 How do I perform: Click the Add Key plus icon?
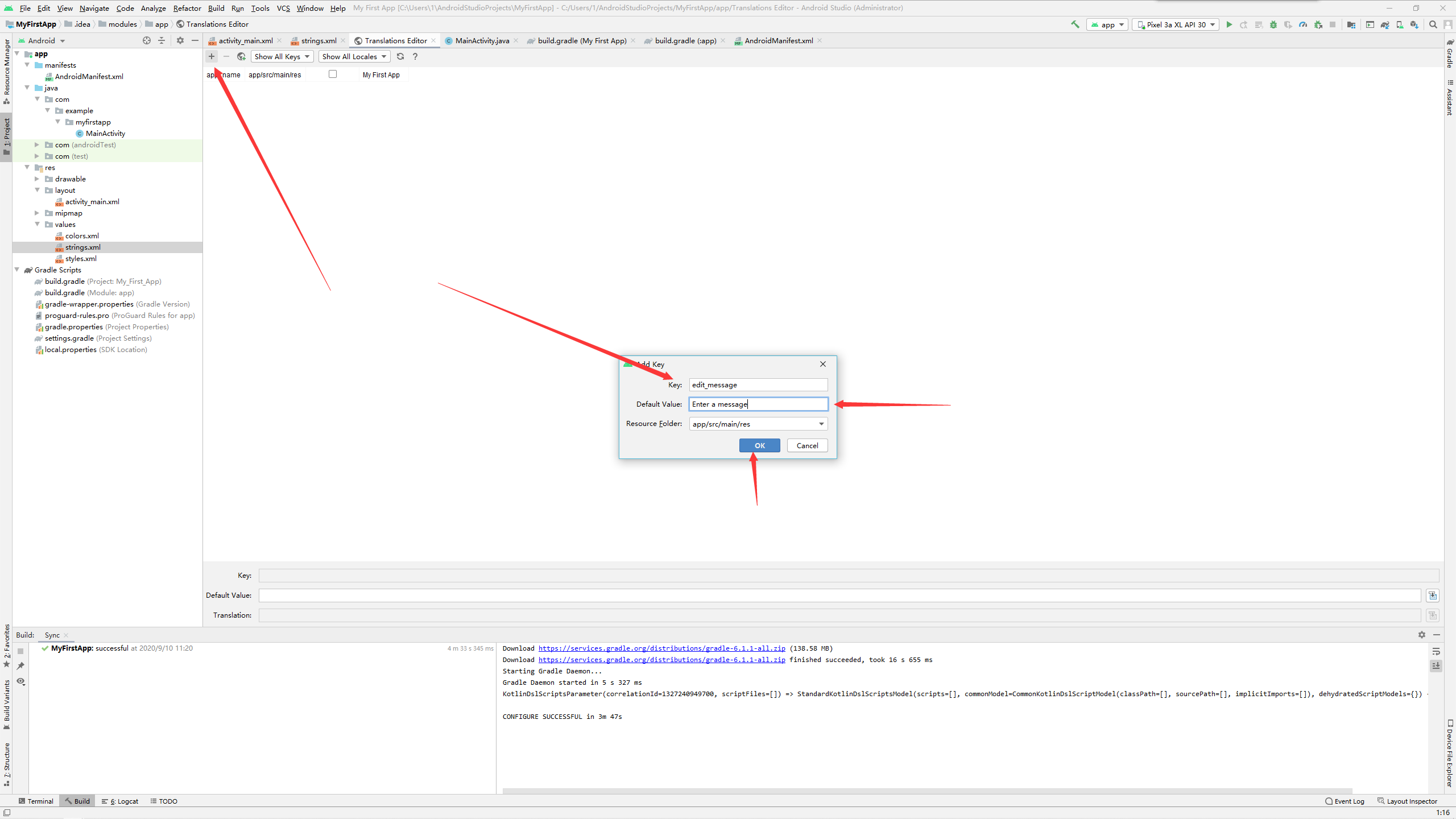[x=212, y=56]
